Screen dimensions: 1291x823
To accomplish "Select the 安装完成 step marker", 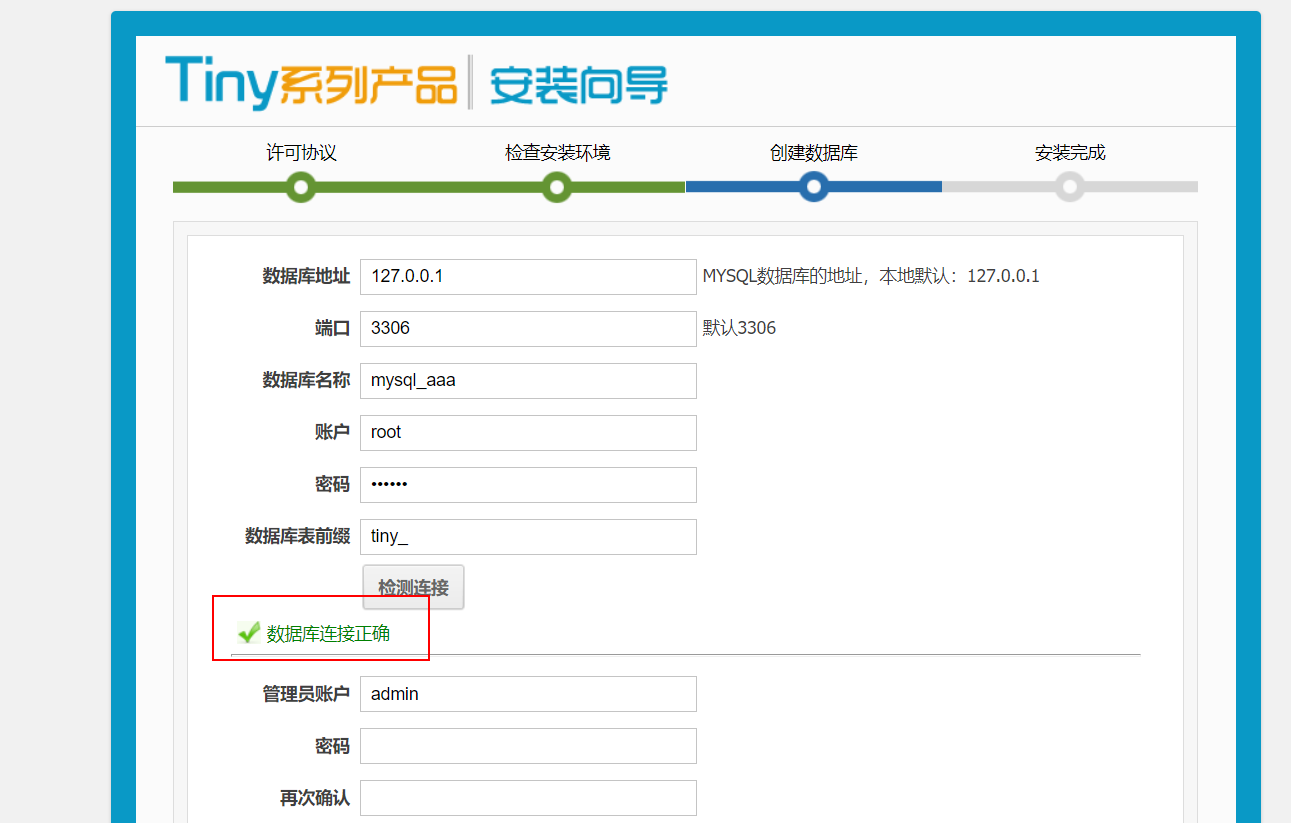I will coord(1070,187).
